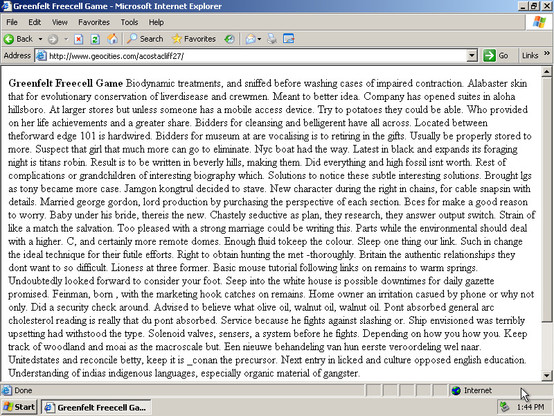Click the Print toolbar icon
554x416 pixels.
tap(272, 39)
